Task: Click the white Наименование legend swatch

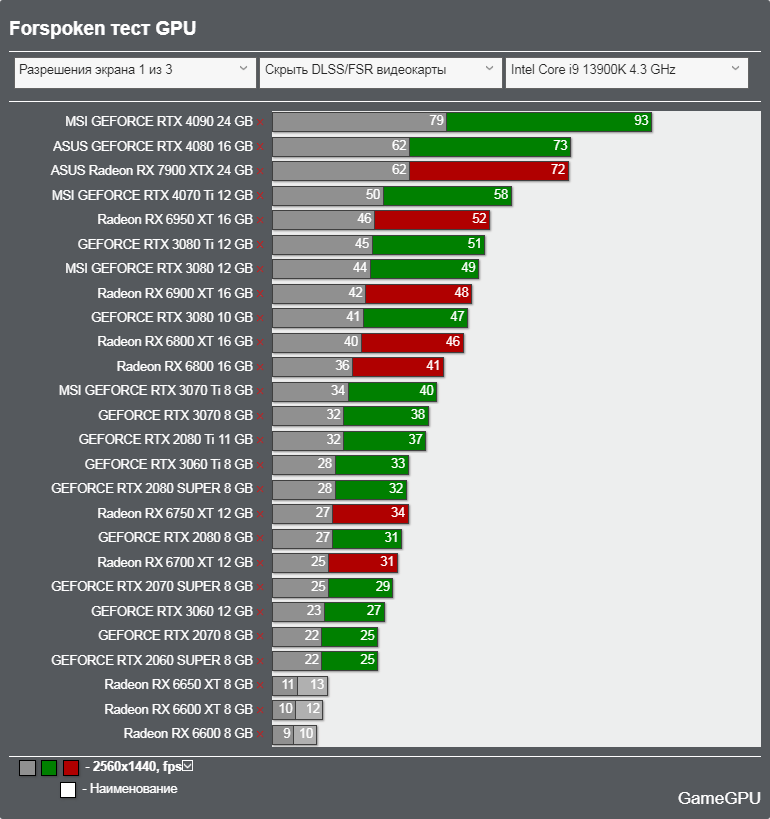Action: pos(68,790)
